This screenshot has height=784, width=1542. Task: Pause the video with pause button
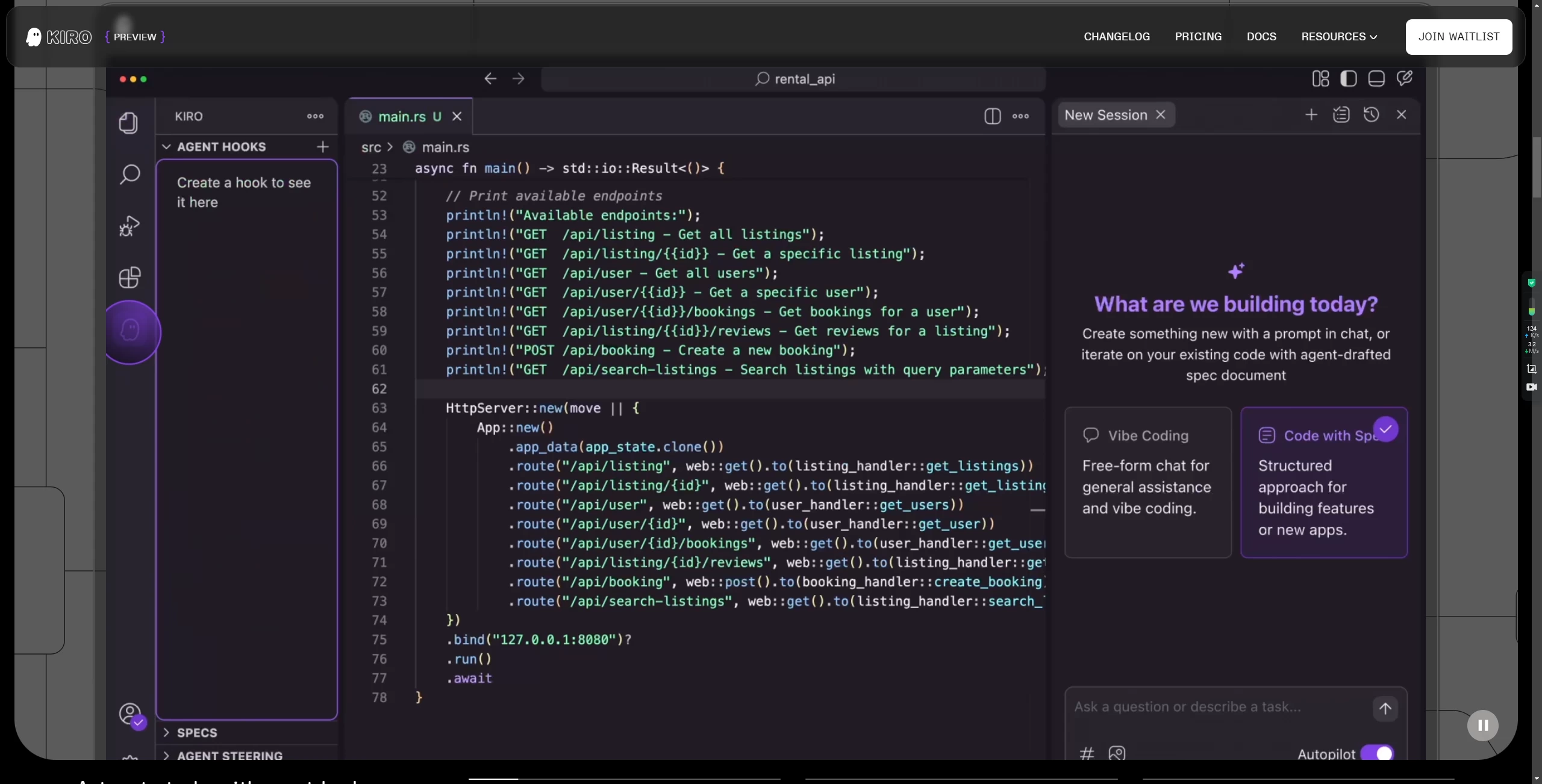click(x=1482, y=726)
